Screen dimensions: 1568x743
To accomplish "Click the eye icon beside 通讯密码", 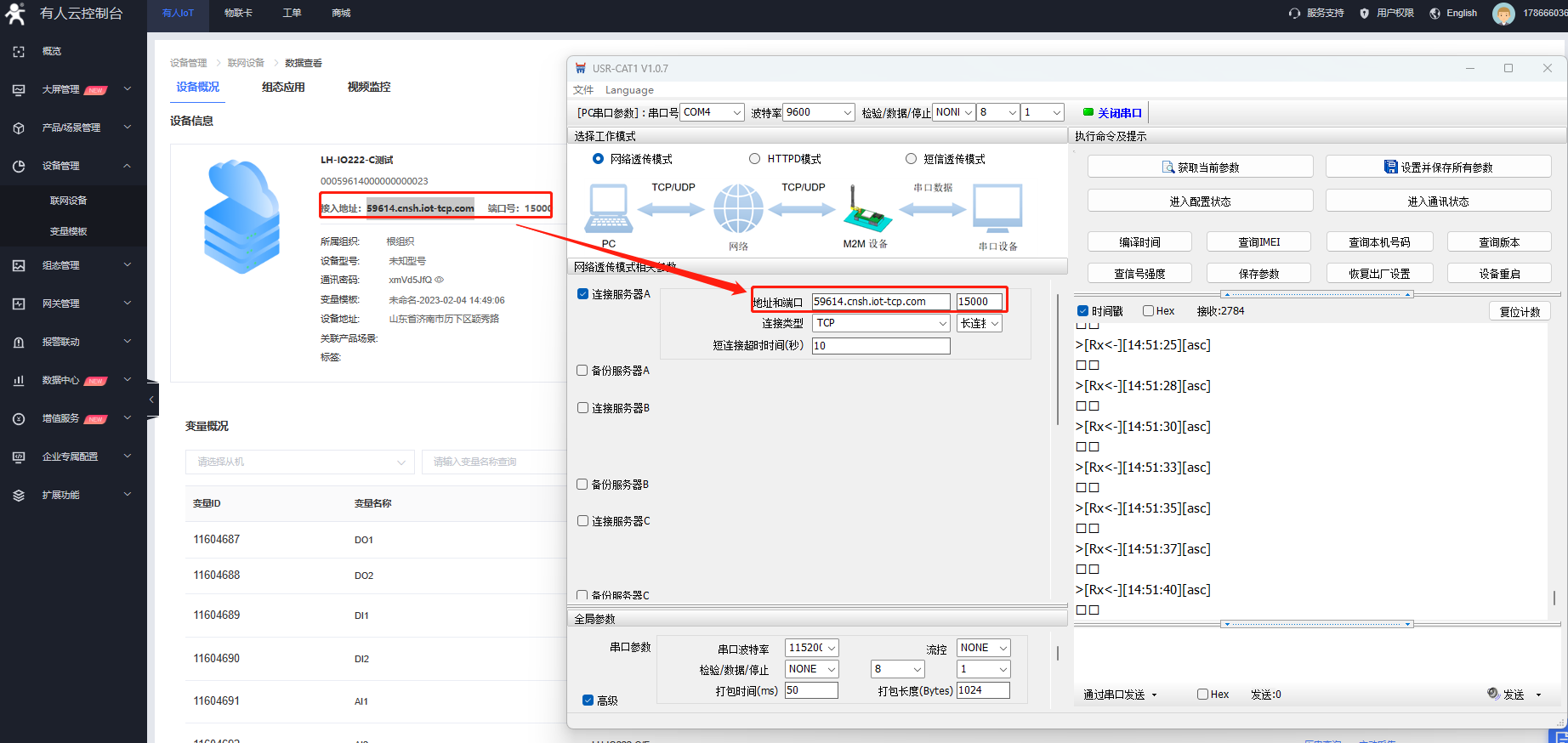I will tap(440, 280).
